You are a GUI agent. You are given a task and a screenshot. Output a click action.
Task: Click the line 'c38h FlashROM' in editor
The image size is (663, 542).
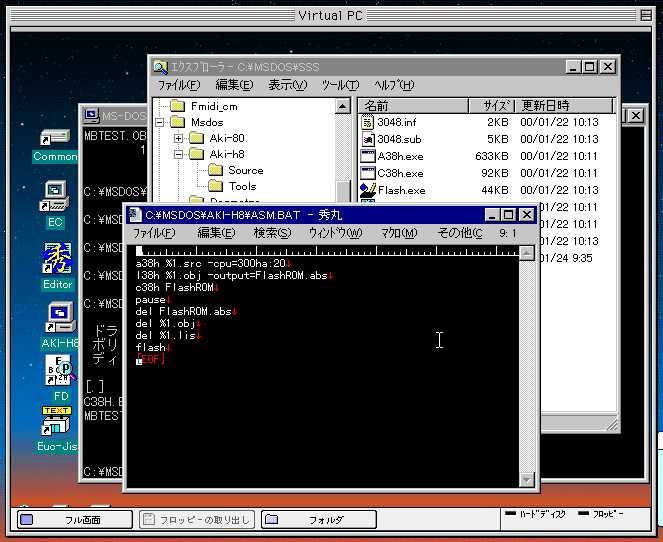[177, 287]
